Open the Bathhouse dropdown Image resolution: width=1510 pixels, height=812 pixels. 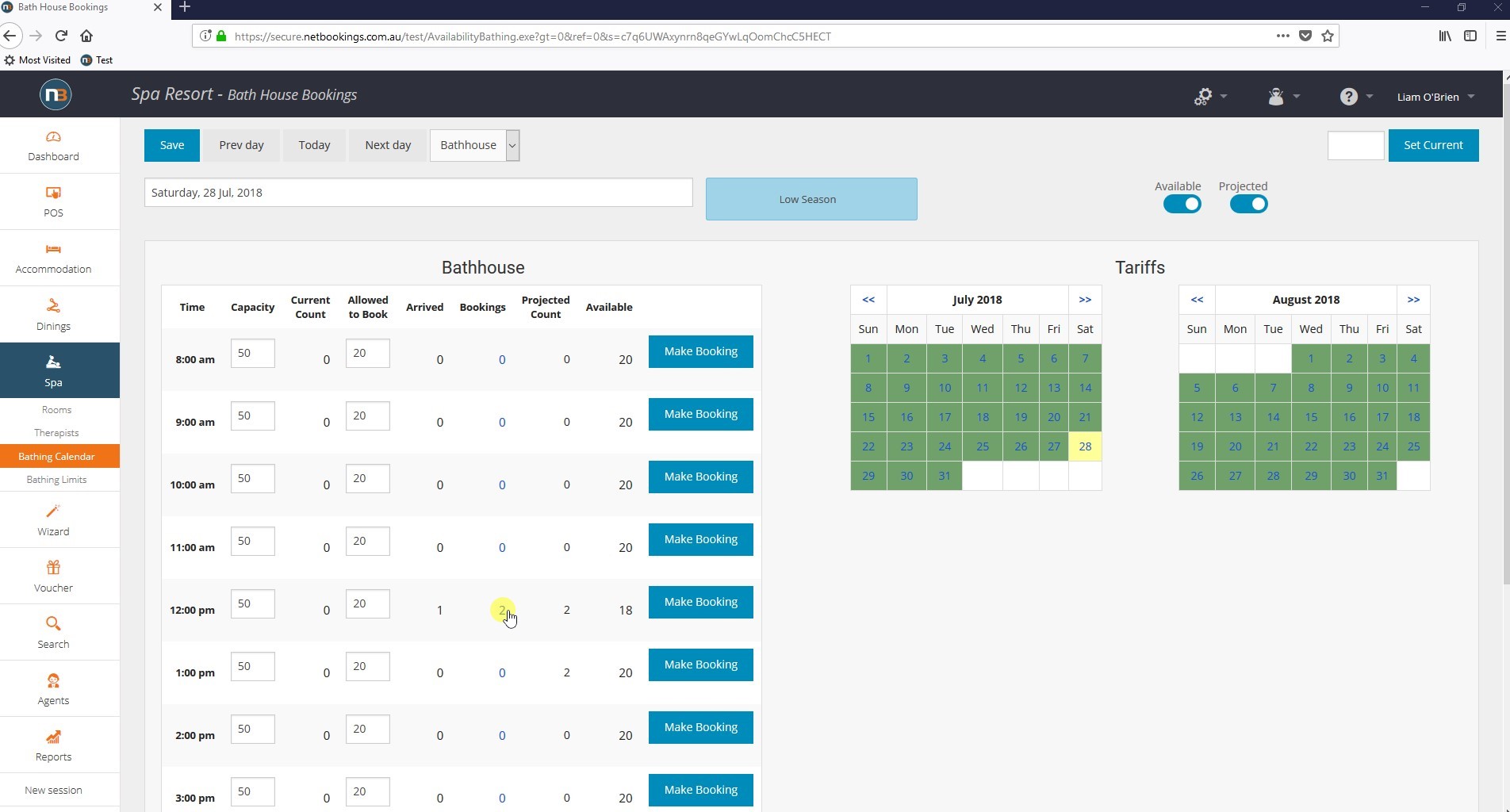pyautogui.click(x=475, y=145)
